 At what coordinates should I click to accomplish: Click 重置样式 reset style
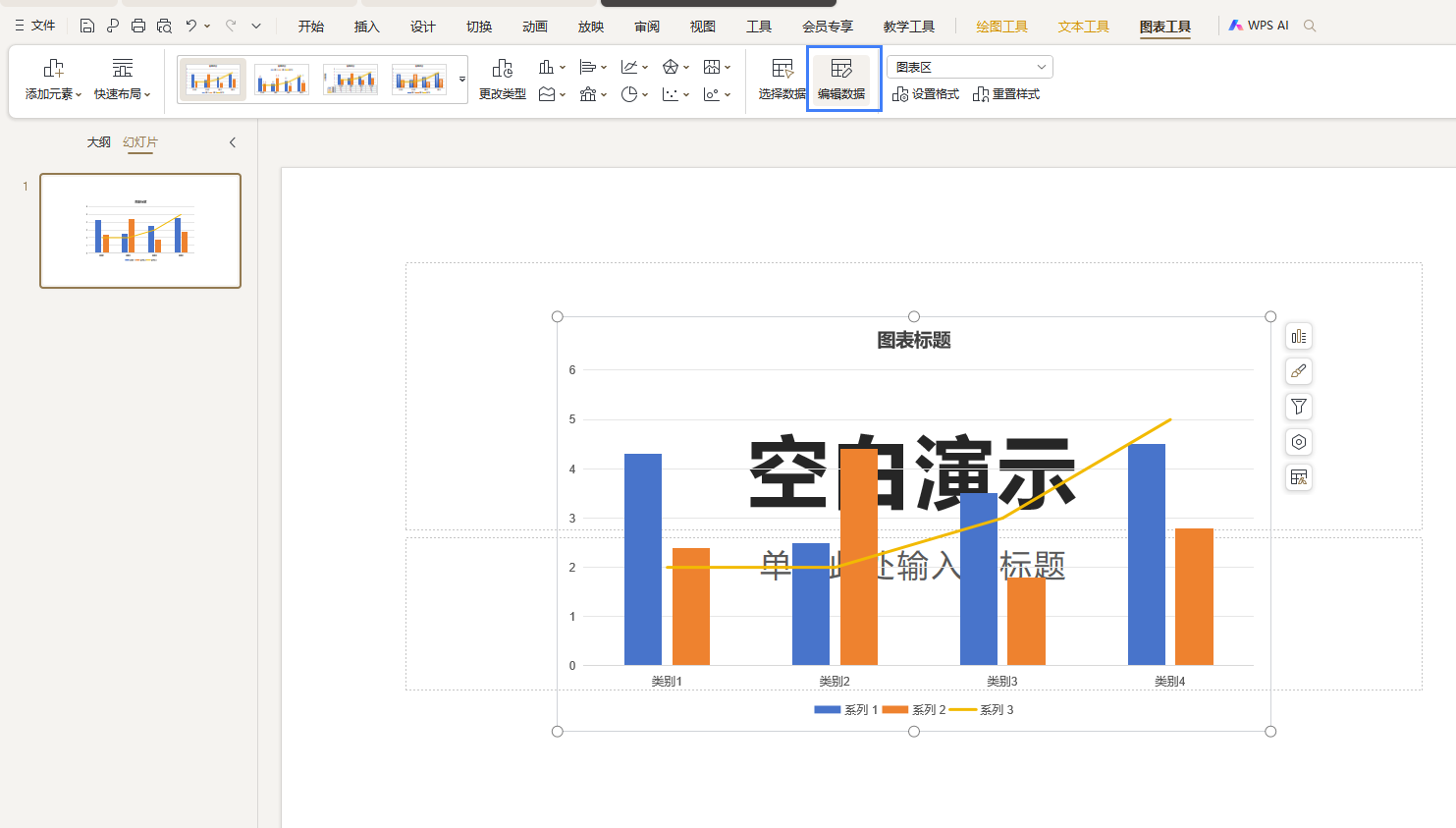(1006, 94)
